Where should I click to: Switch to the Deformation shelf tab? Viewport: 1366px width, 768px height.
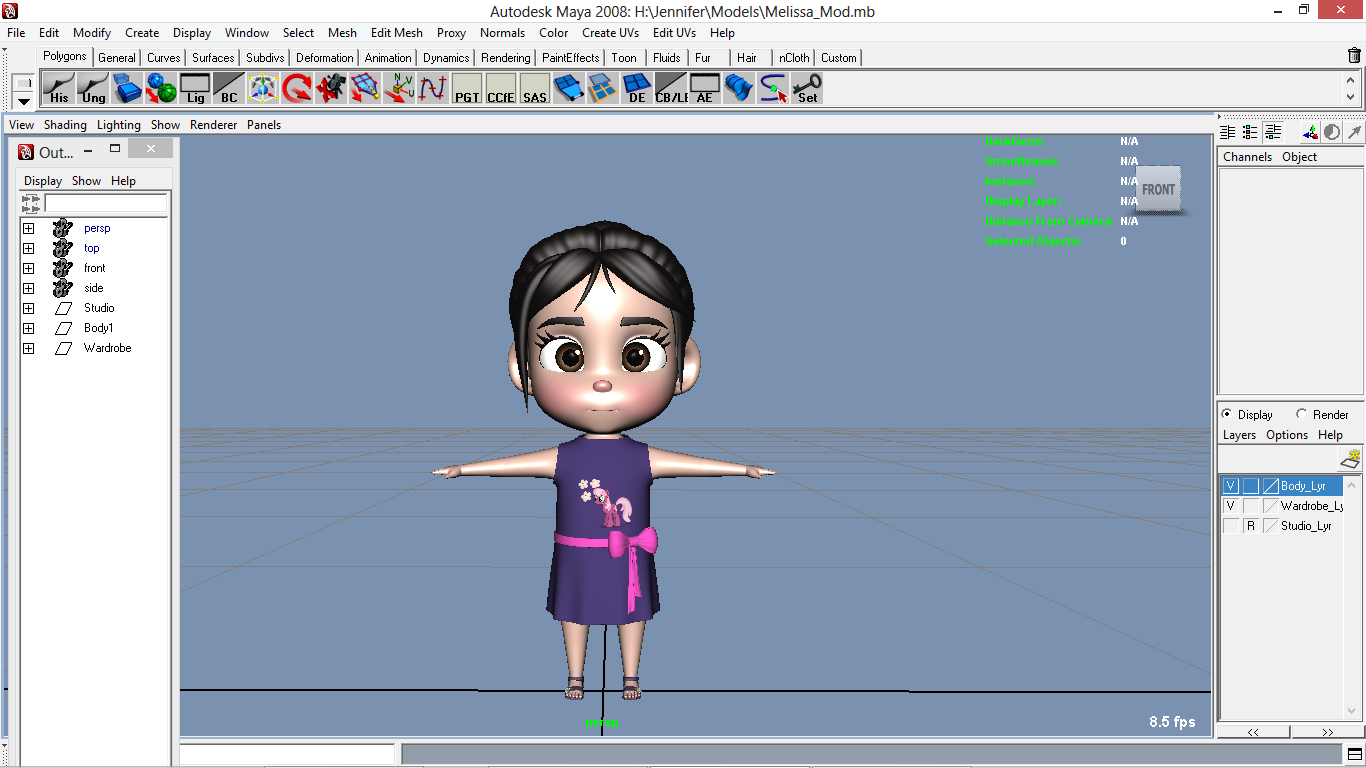pyautogui.click(x=324, y=58)
